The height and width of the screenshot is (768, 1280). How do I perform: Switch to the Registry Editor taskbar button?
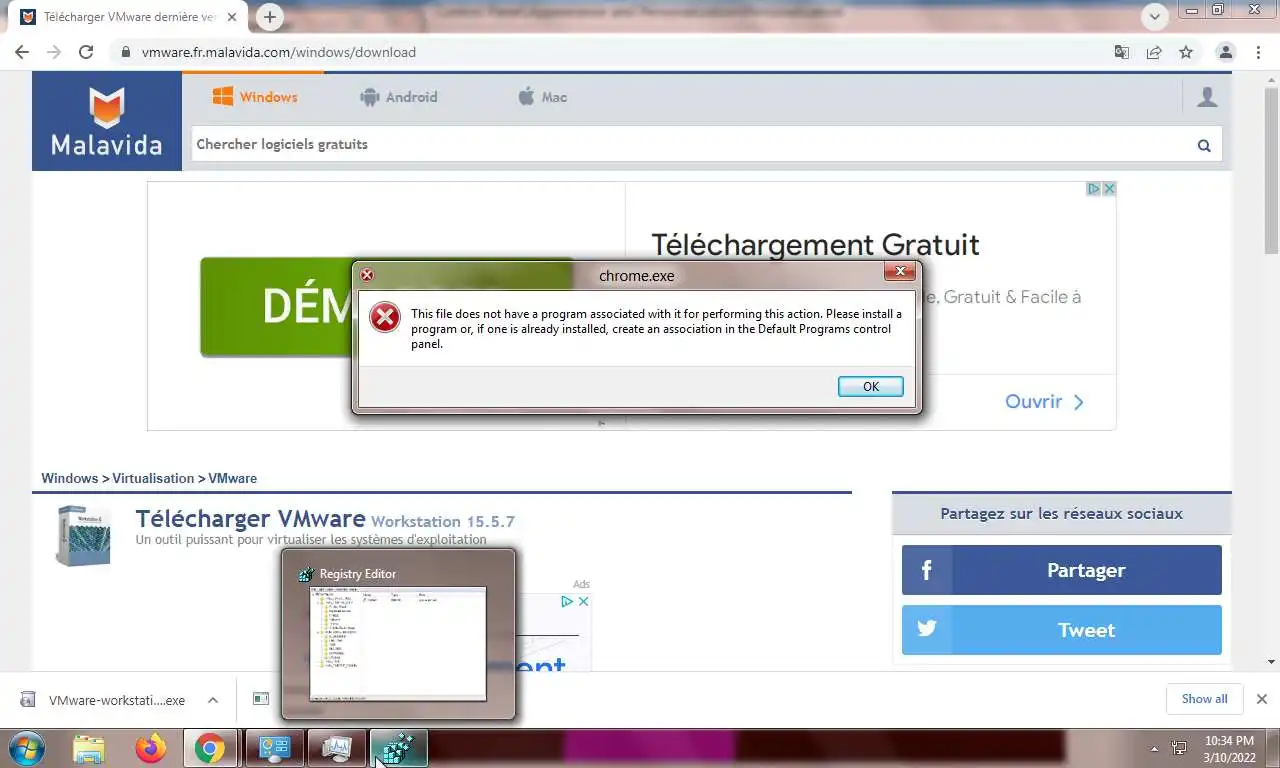pos(399,748)
